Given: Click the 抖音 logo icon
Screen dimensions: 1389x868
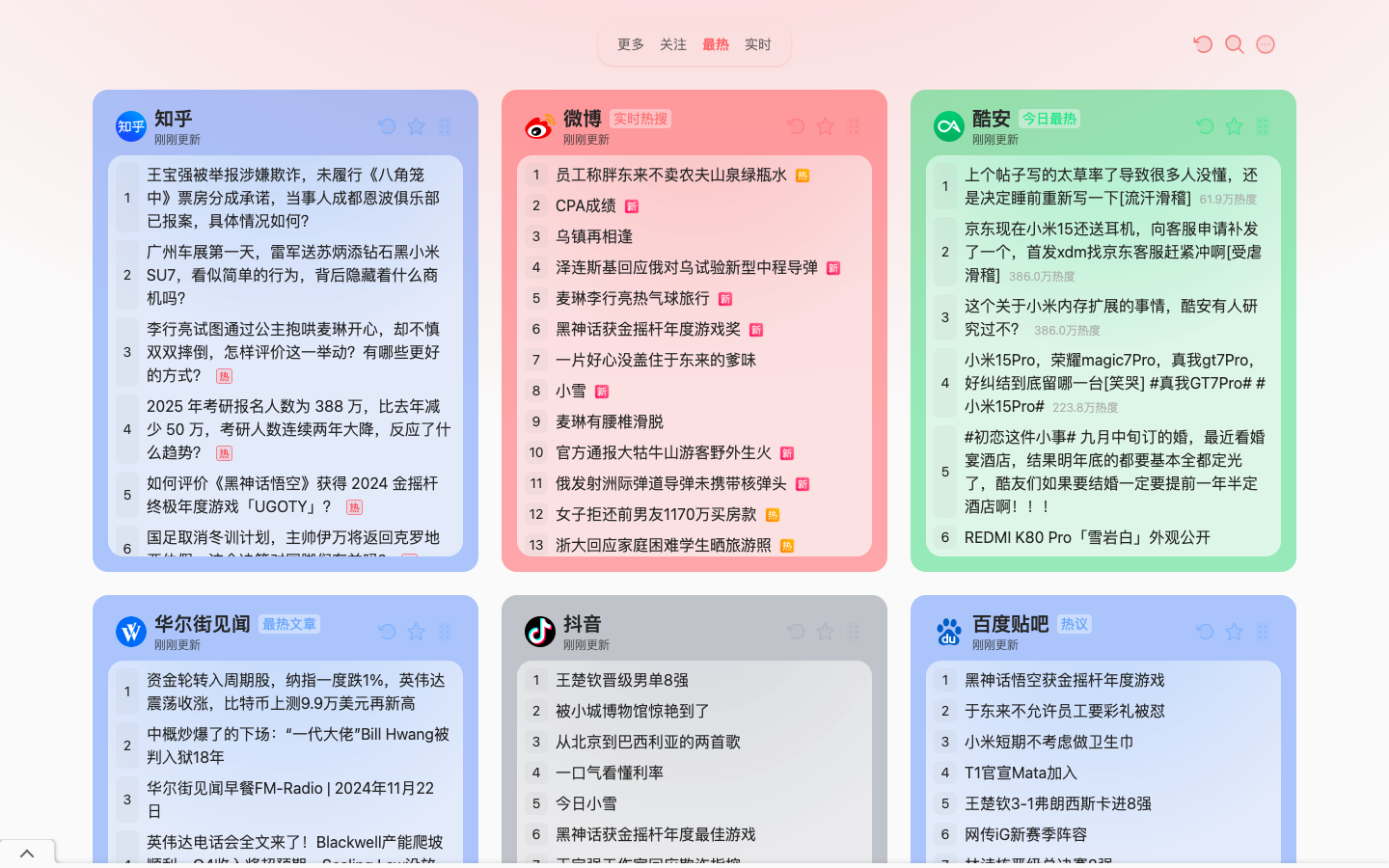Looking at the screenshot, I should coord(540,632).
